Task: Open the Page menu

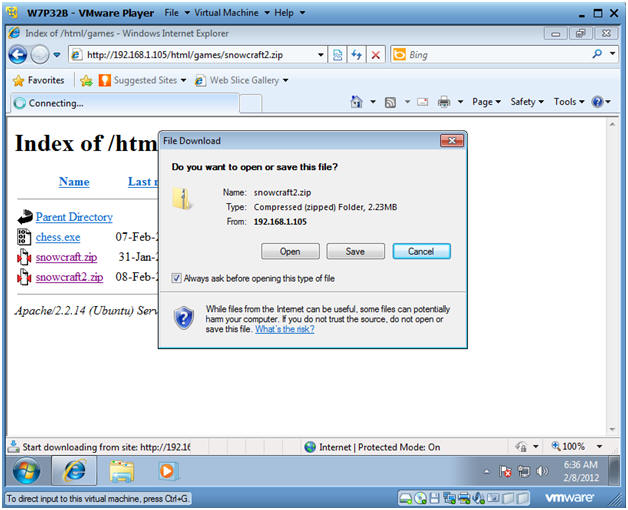Action: (486, 102)
